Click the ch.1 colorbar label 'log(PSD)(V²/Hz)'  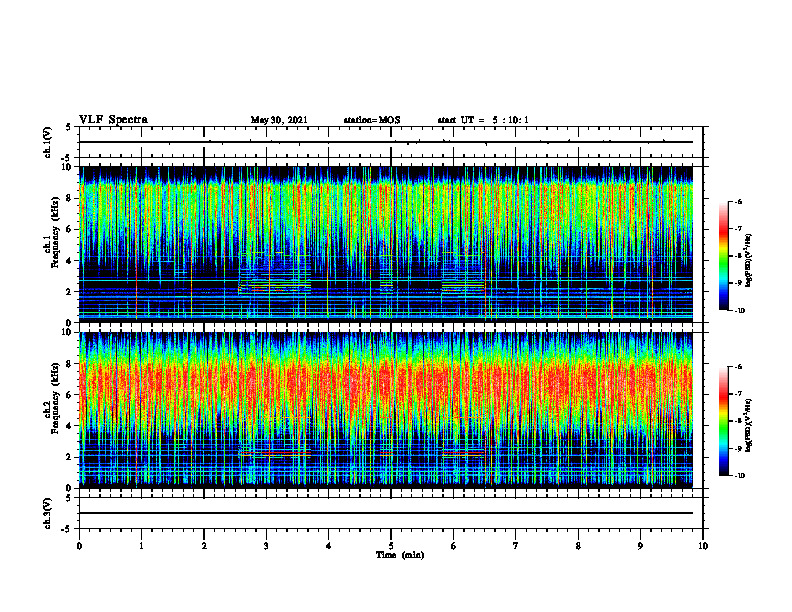749,261
